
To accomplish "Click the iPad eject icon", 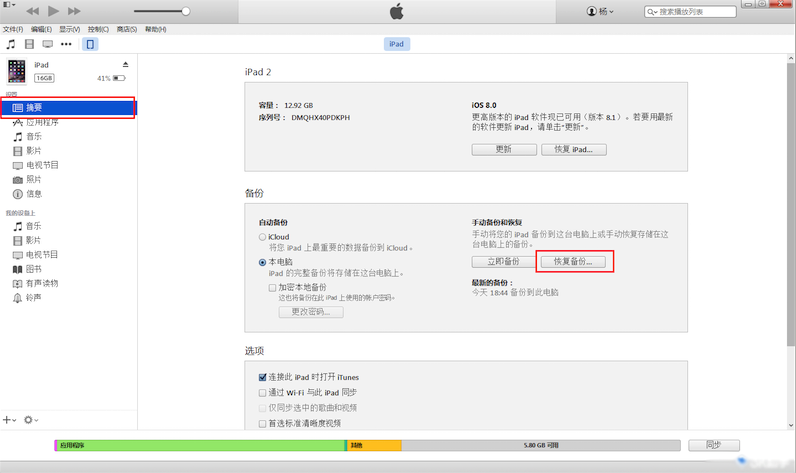I will (x=125, y=64).
